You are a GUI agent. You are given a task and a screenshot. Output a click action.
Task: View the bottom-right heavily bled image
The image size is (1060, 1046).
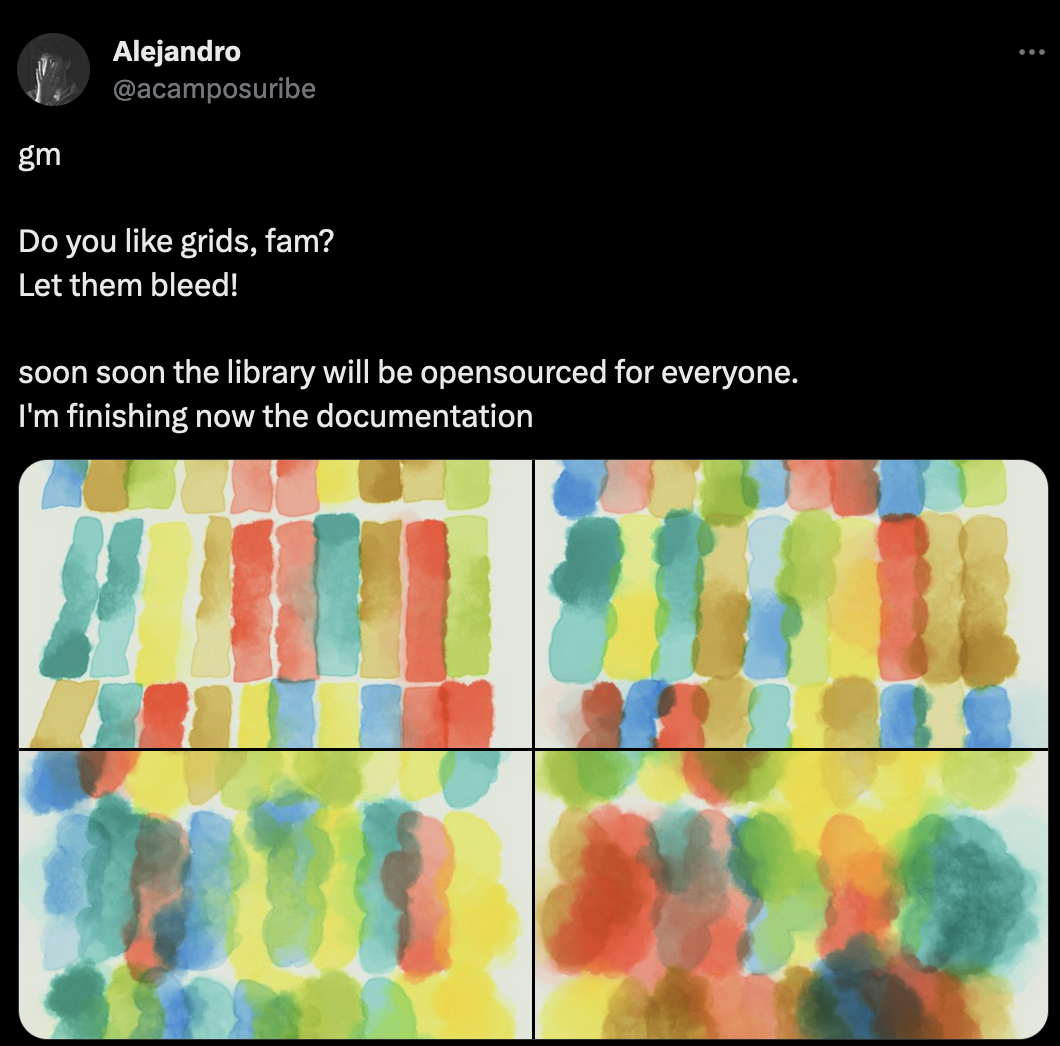click(791, 895)
